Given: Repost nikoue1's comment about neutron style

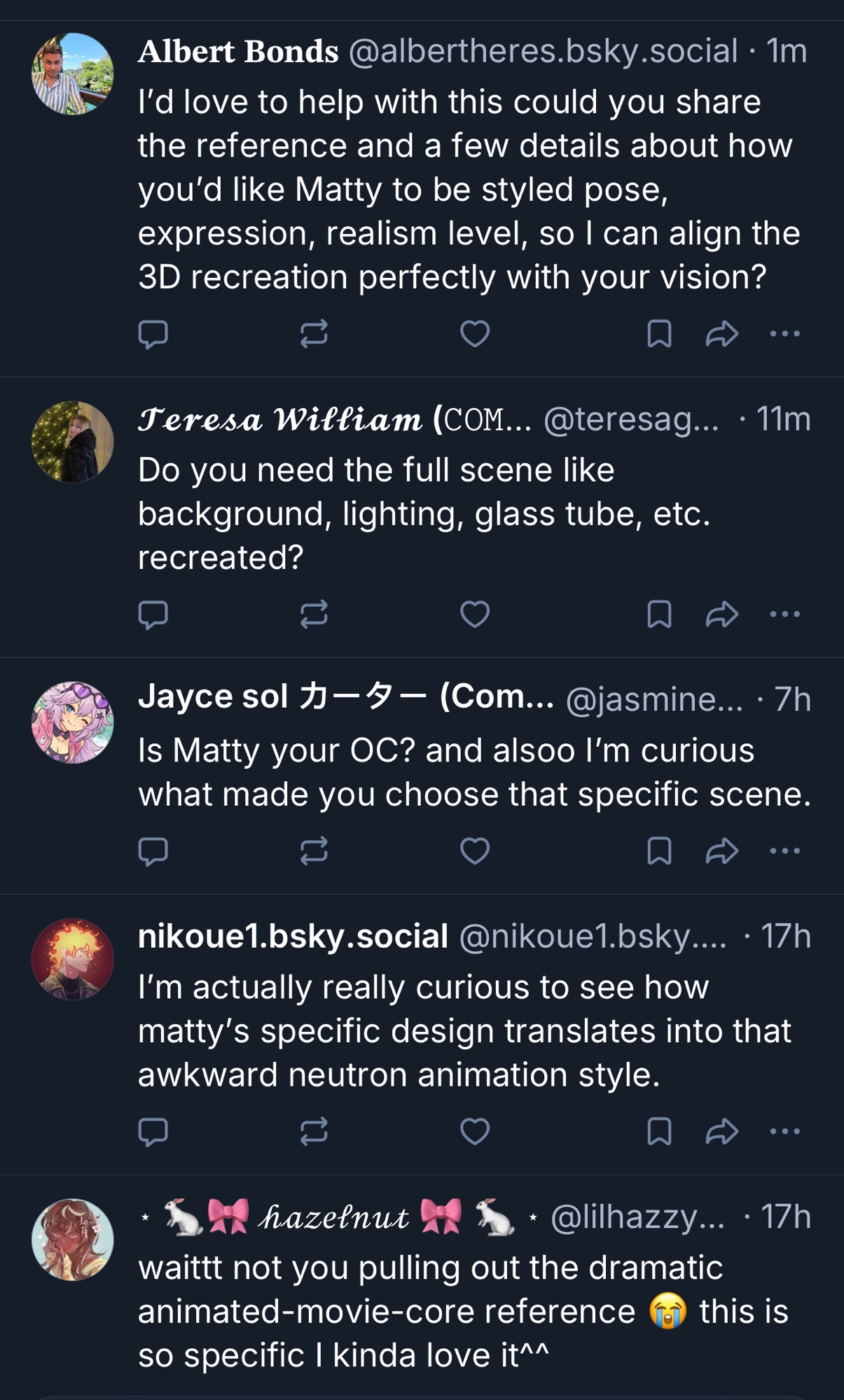Looking at the screenshot, I should [314, 1131].
